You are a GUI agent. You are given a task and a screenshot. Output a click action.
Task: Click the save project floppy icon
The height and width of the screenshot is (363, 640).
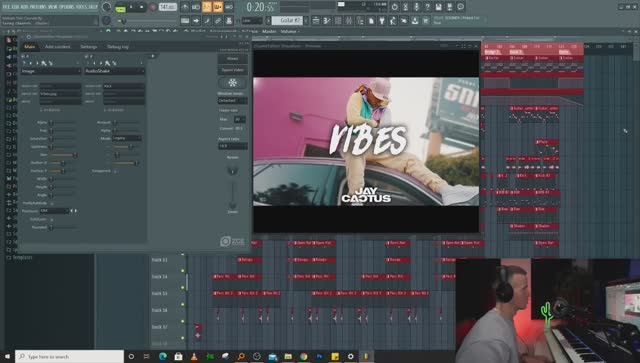[438, 7]
